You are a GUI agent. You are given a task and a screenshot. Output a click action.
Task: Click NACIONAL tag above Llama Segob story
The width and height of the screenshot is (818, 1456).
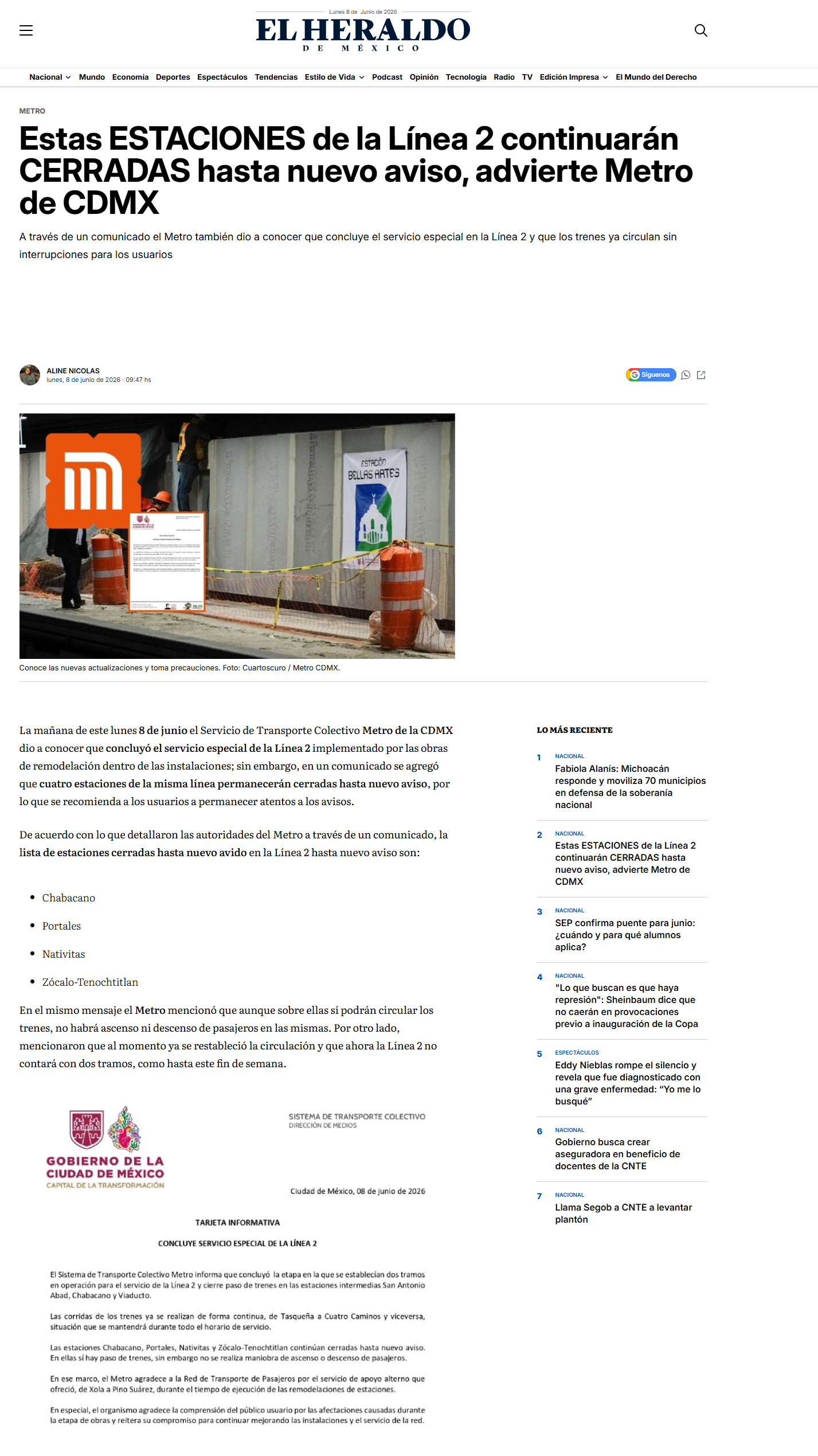click(569, 1195)
